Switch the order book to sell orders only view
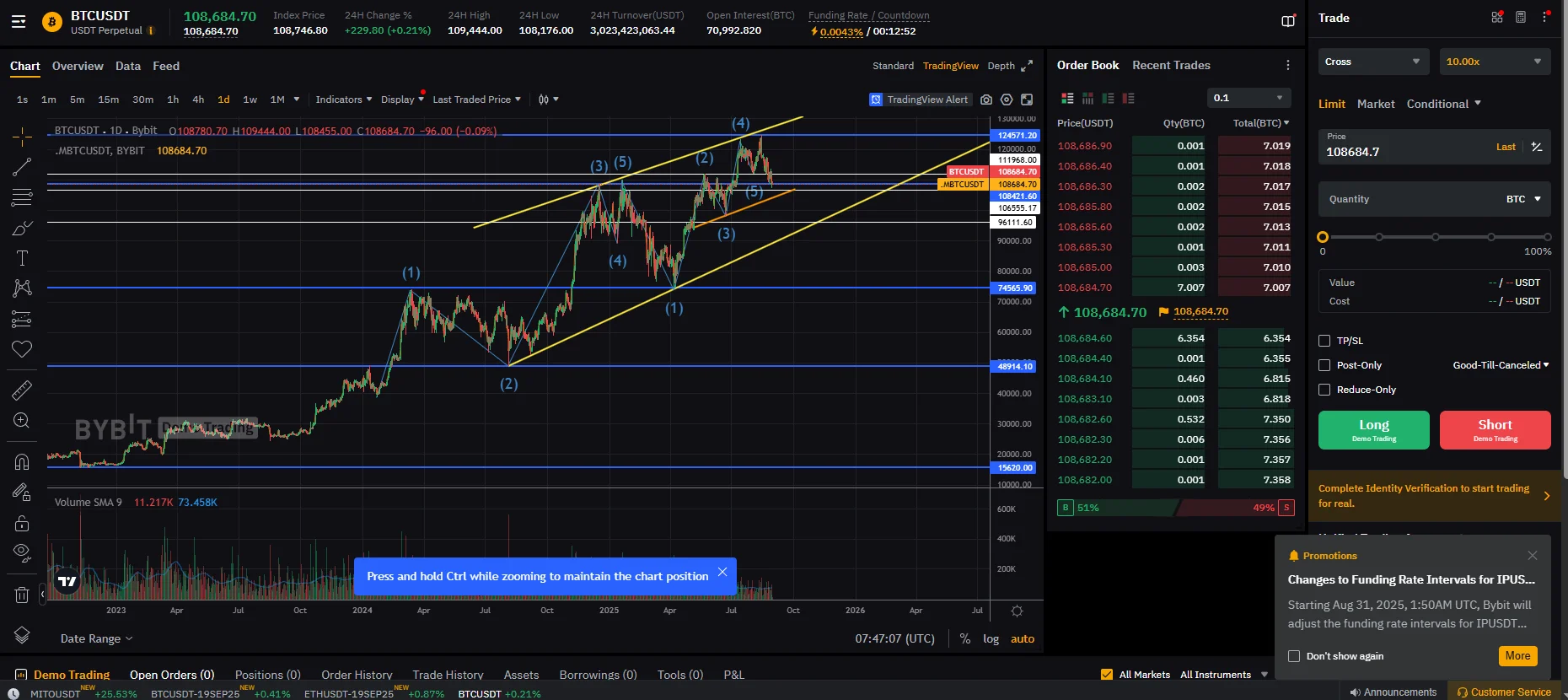 point(1128,98)
